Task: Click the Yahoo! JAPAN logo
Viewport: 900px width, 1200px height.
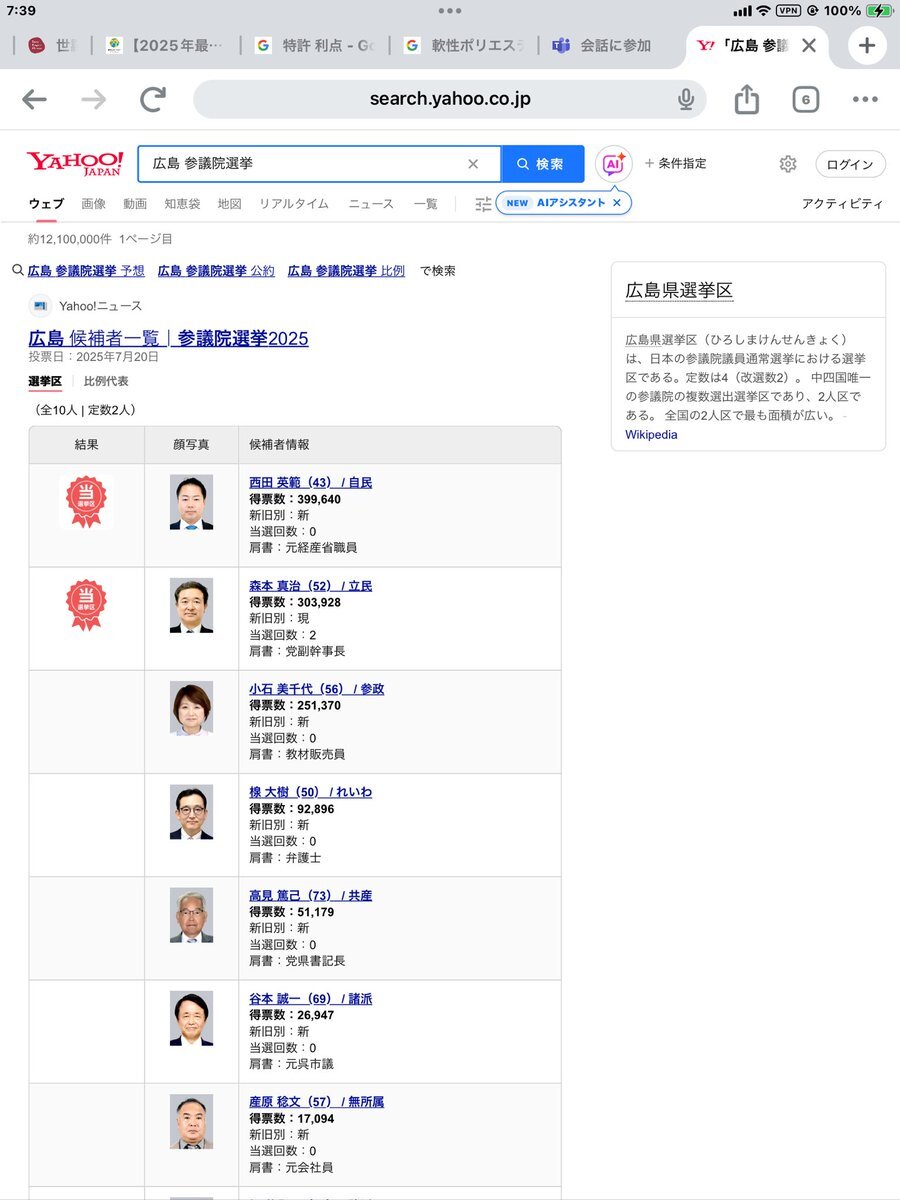Action: [x=75, y=163]
